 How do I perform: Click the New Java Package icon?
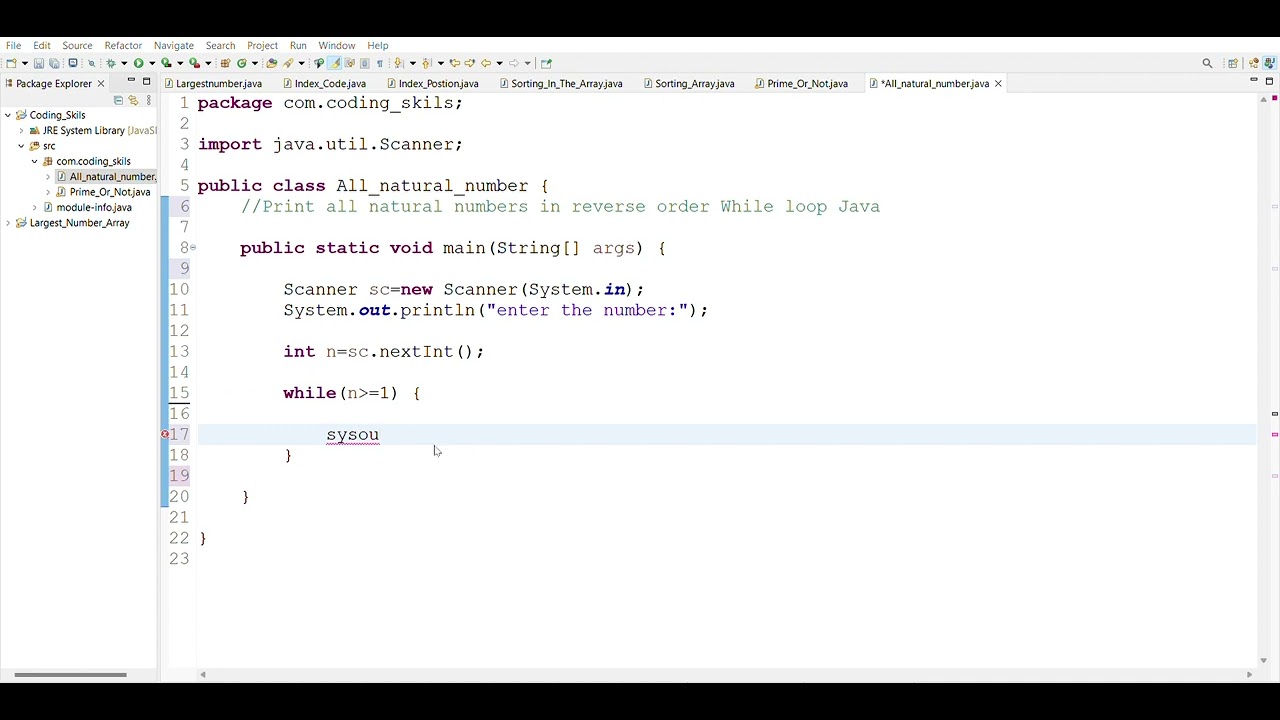(225, 63)
